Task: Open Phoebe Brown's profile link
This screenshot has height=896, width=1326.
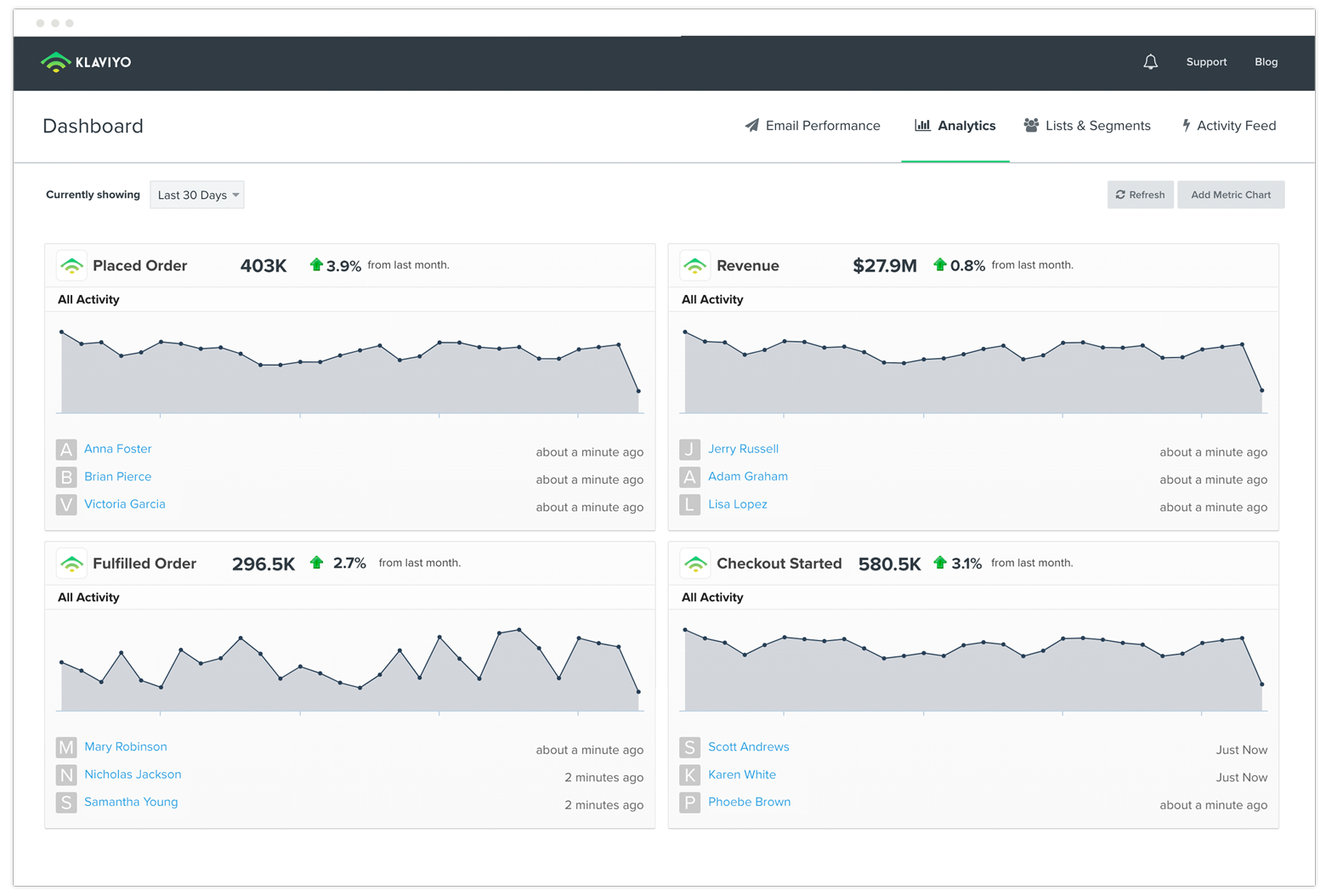Action: tap(750, 802)
